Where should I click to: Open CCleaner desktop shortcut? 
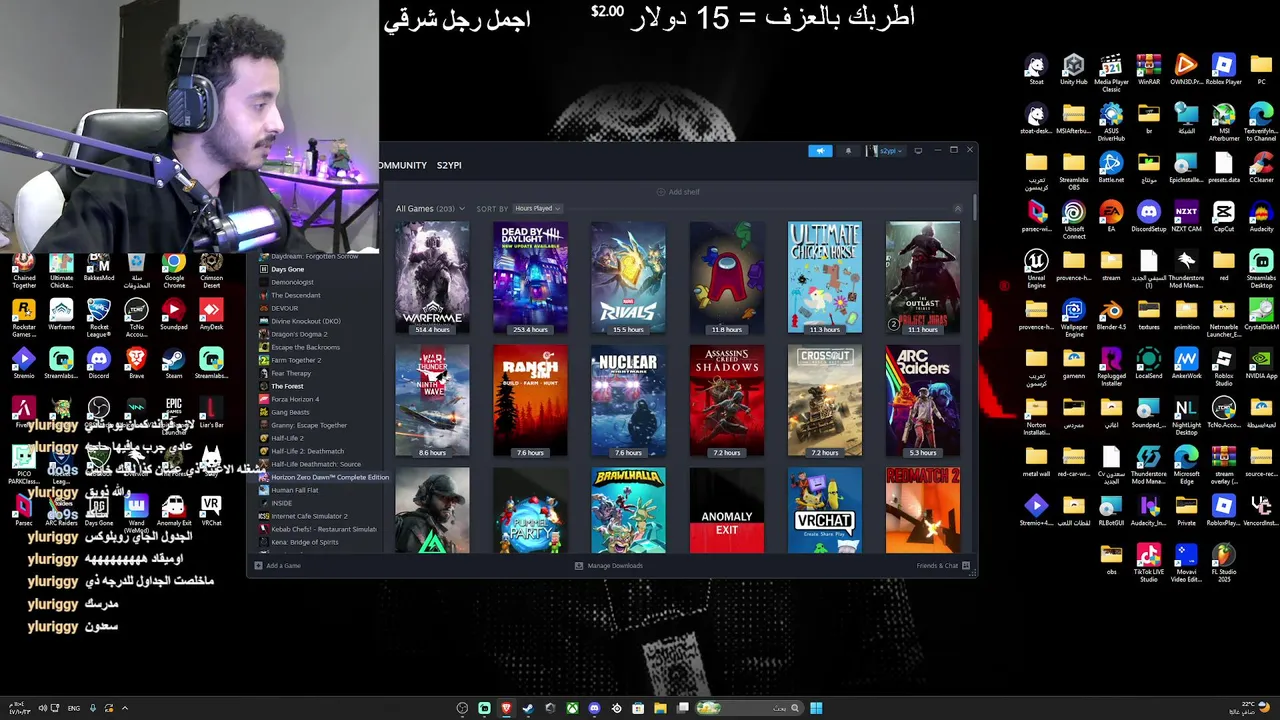(x=1261, y=167)
